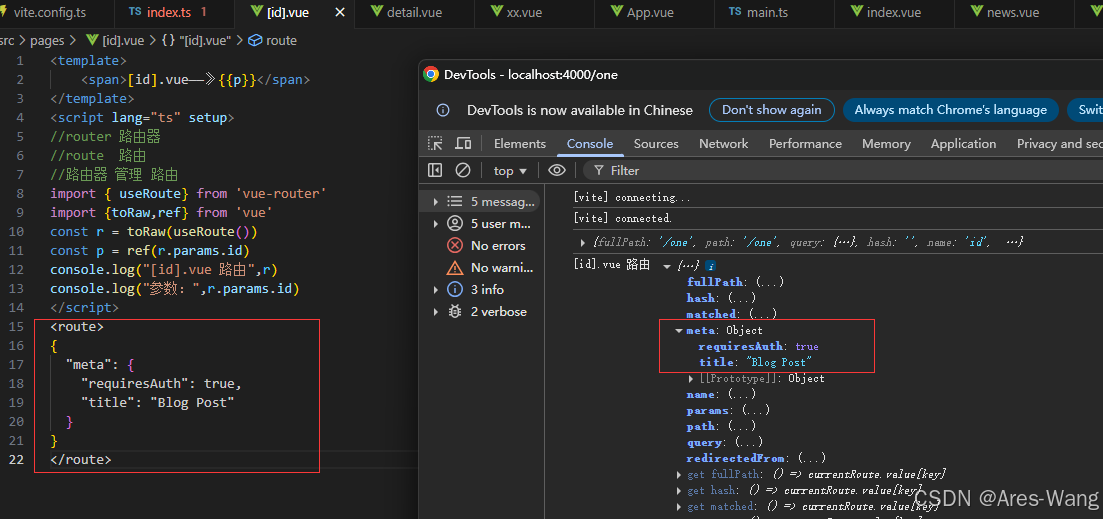Expand the 3 info group
The image size is (1103, 519).
click(x=436, y=290)
